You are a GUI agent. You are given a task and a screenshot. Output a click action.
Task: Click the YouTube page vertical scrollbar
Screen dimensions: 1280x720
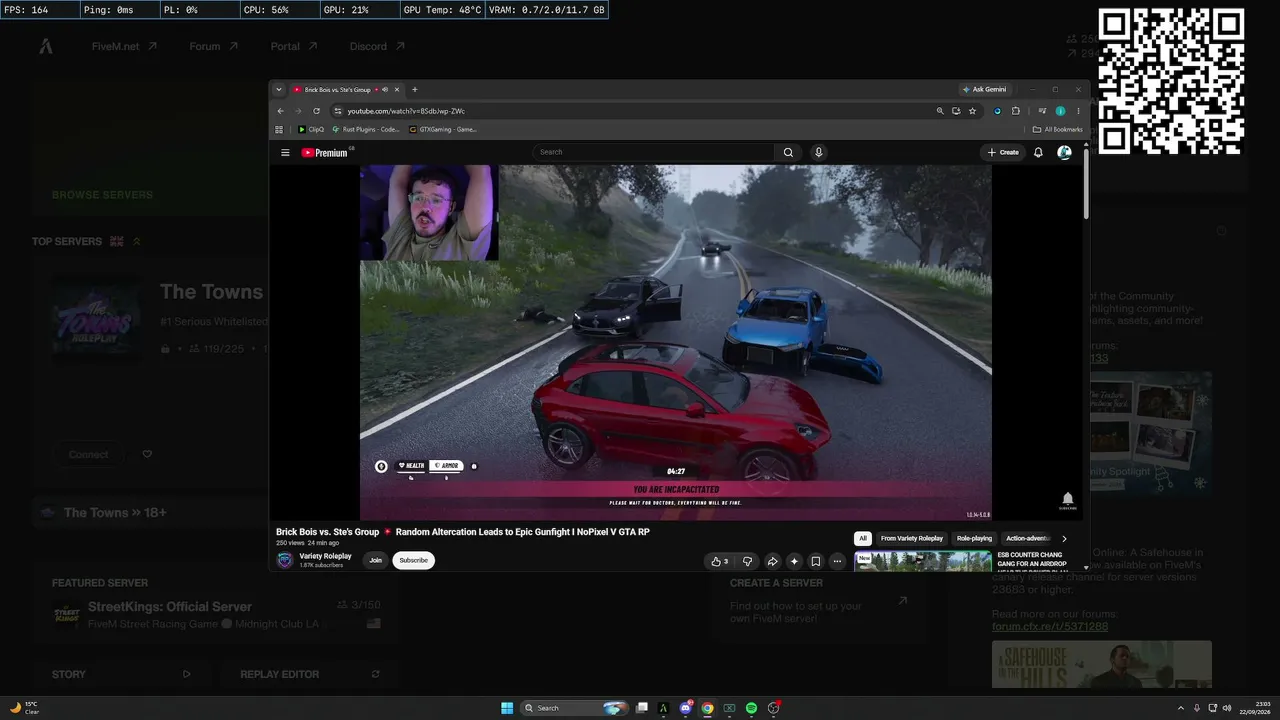click(x=1086, y=182)
